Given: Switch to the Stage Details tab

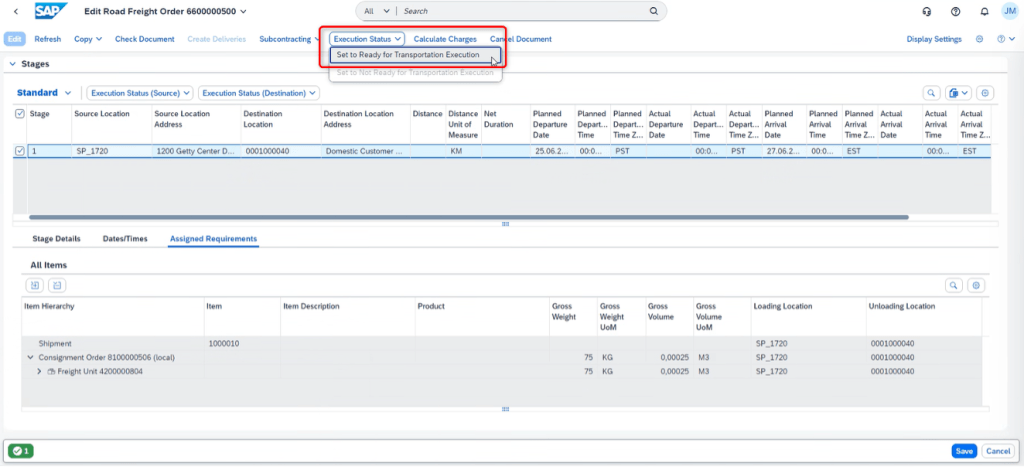Looking at the screenshot, I should (x=57, y=239).
